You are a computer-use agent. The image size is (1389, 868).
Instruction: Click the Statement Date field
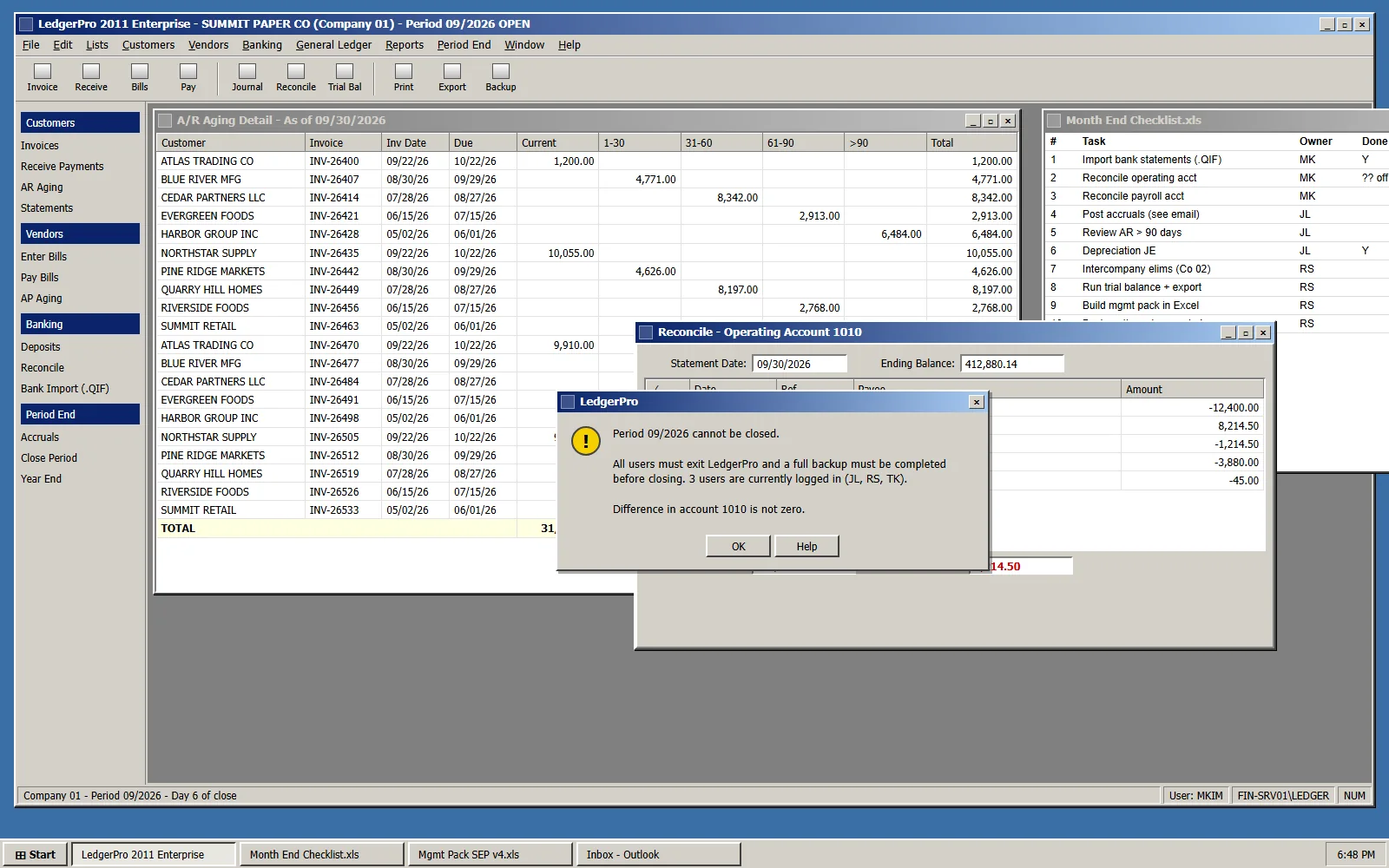[x=800, y=364]
